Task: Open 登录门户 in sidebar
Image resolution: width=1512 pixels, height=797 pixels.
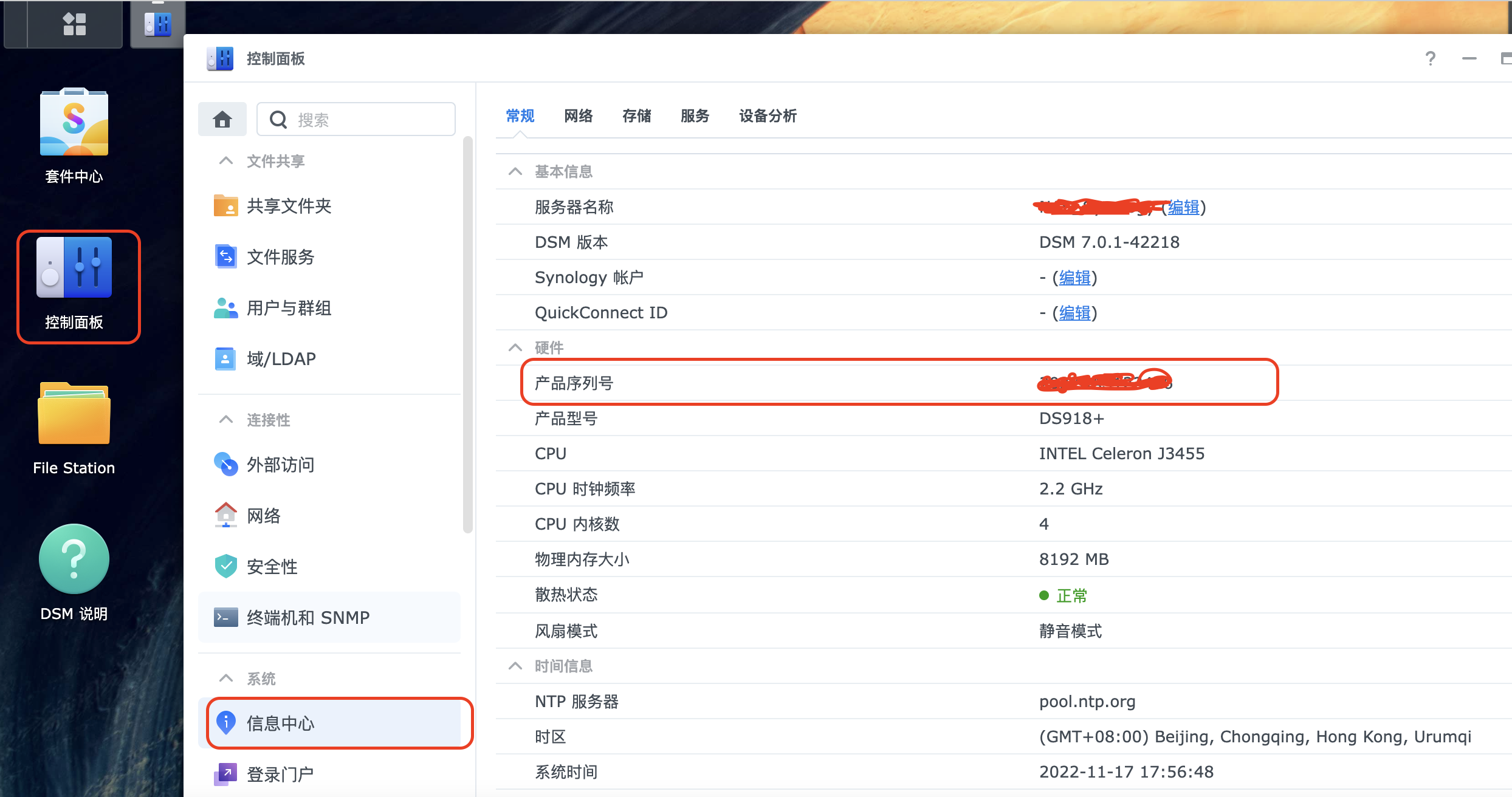Action: click(x=329, y=774)
